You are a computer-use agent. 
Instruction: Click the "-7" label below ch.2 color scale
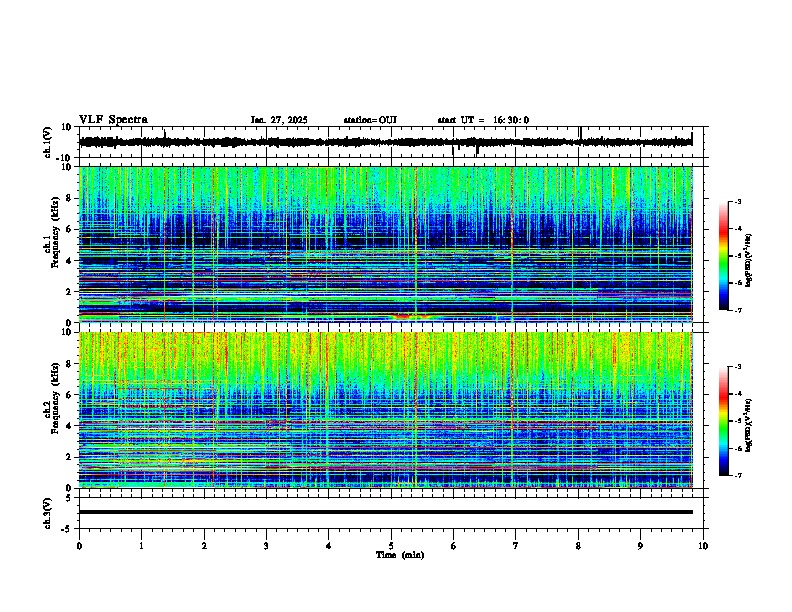(x=737, y=475)
